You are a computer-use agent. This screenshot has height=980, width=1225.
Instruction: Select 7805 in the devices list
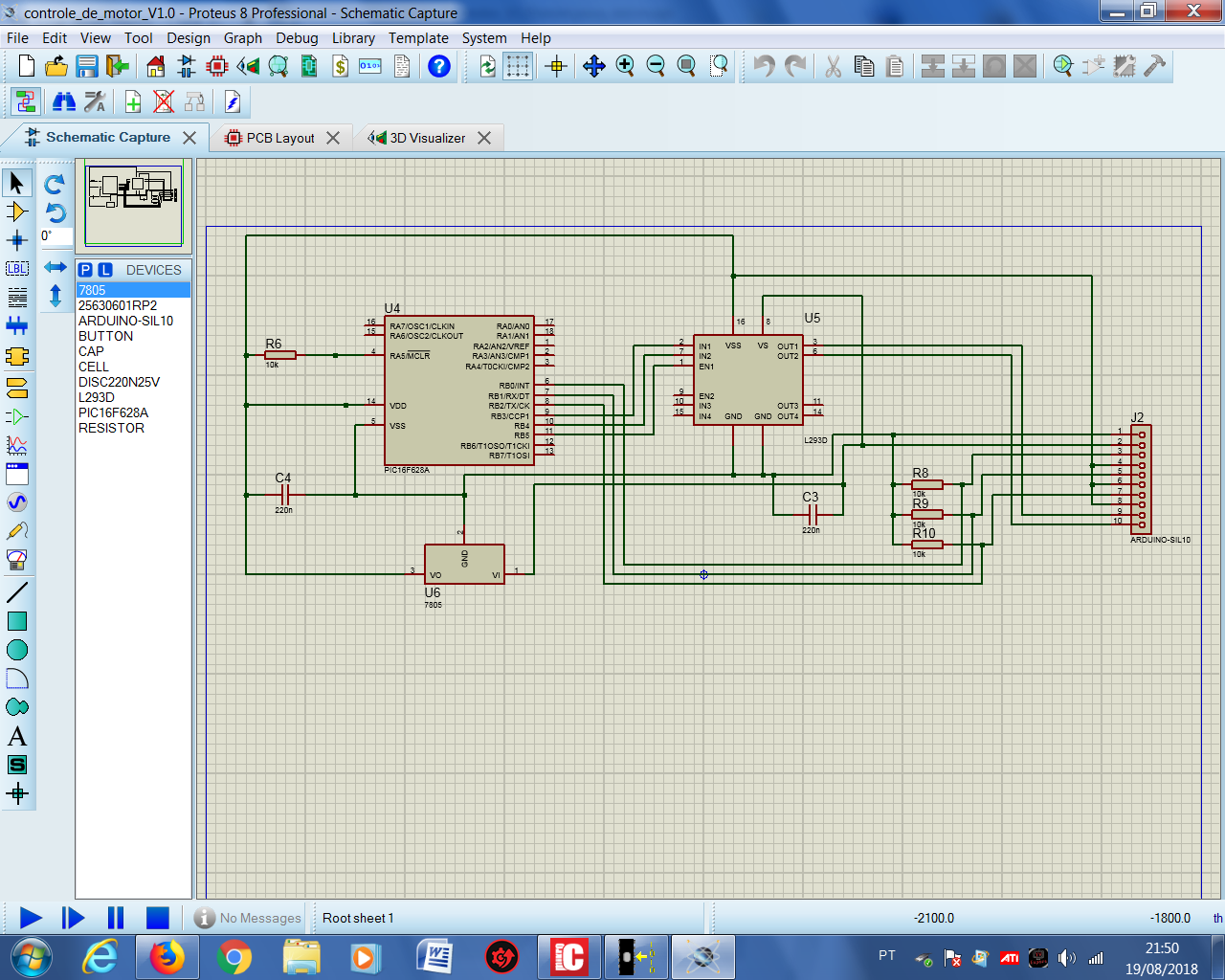click(x=133, y=290)
